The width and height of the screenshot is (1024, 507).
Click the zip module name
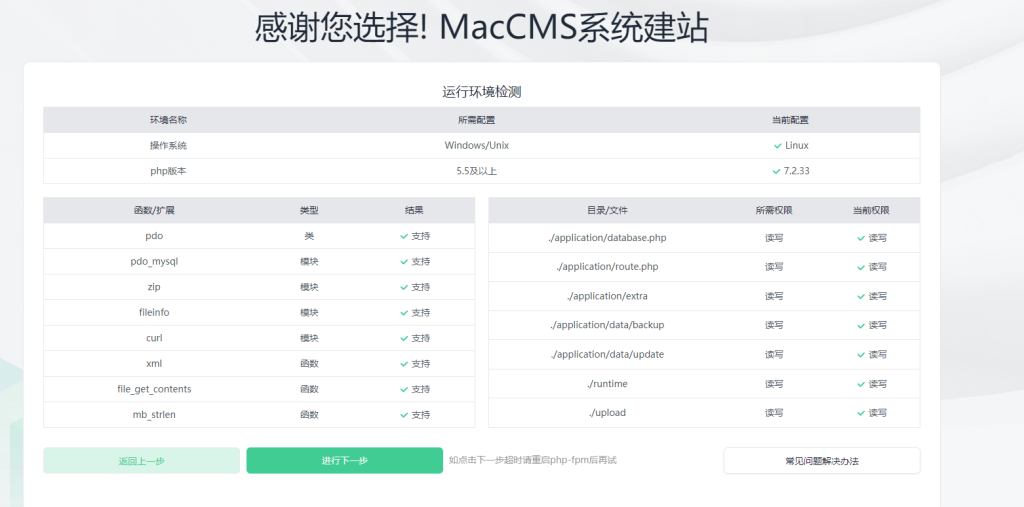coord(154,287)
